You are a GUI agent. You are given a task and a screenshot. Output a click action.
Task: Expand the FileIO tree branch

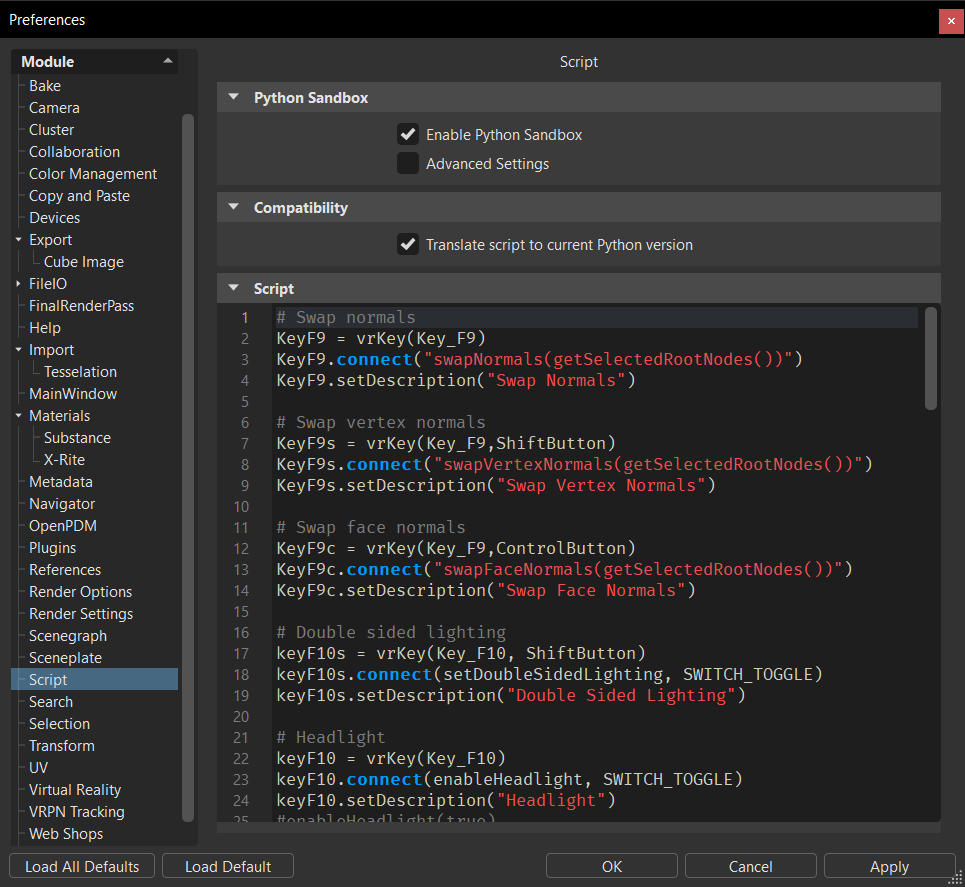16,283
